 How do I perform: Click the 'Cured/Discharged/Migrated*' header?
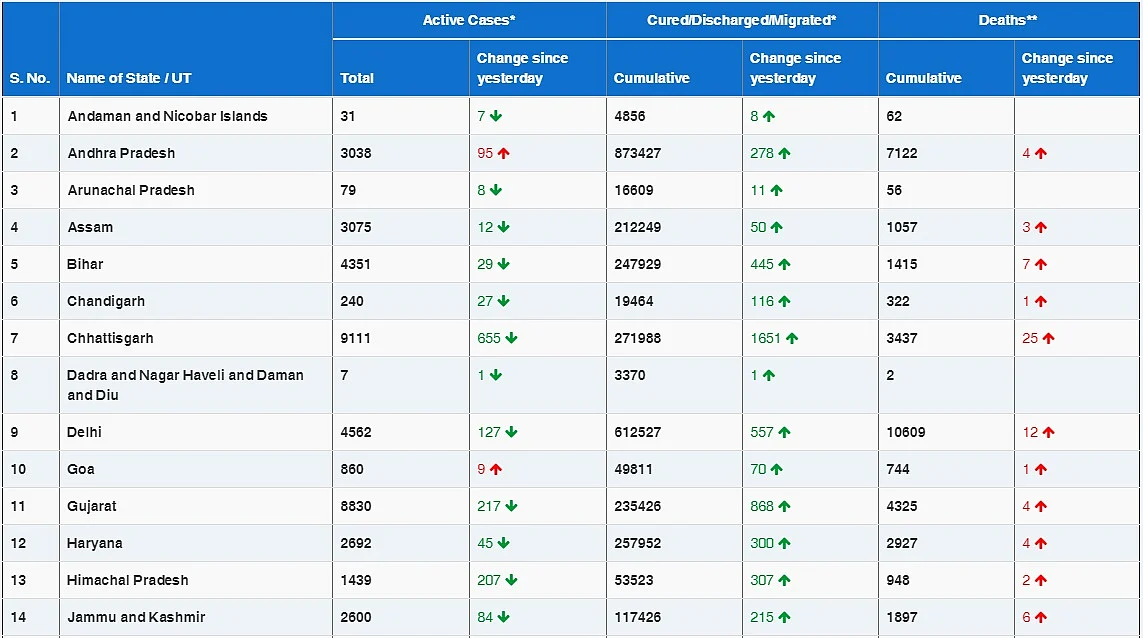[741, 20]
